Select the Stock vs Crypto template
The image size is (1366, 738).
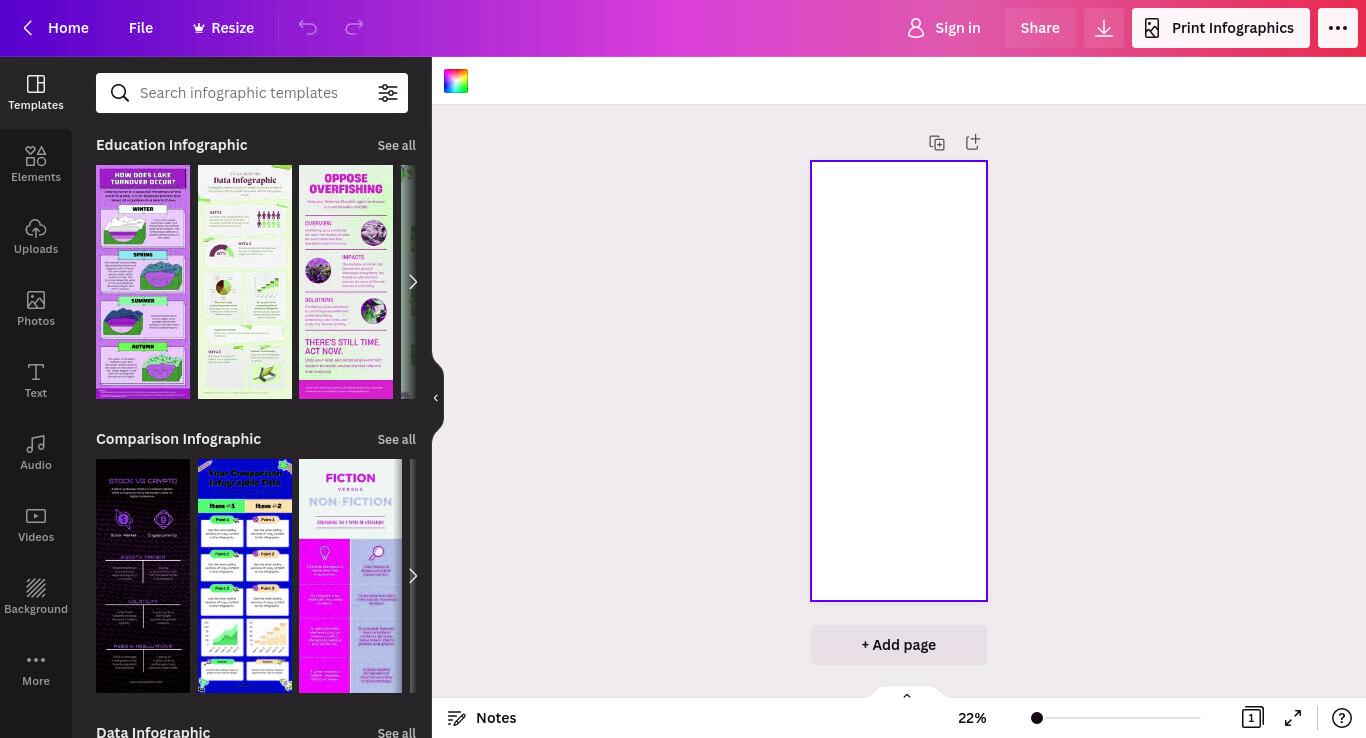(143, 576)
